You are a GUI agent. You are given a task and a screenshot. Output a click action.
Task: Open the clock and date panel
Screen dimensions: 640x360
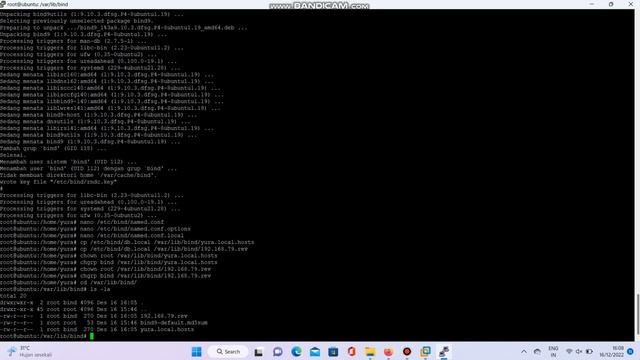[x=611, y=351]
